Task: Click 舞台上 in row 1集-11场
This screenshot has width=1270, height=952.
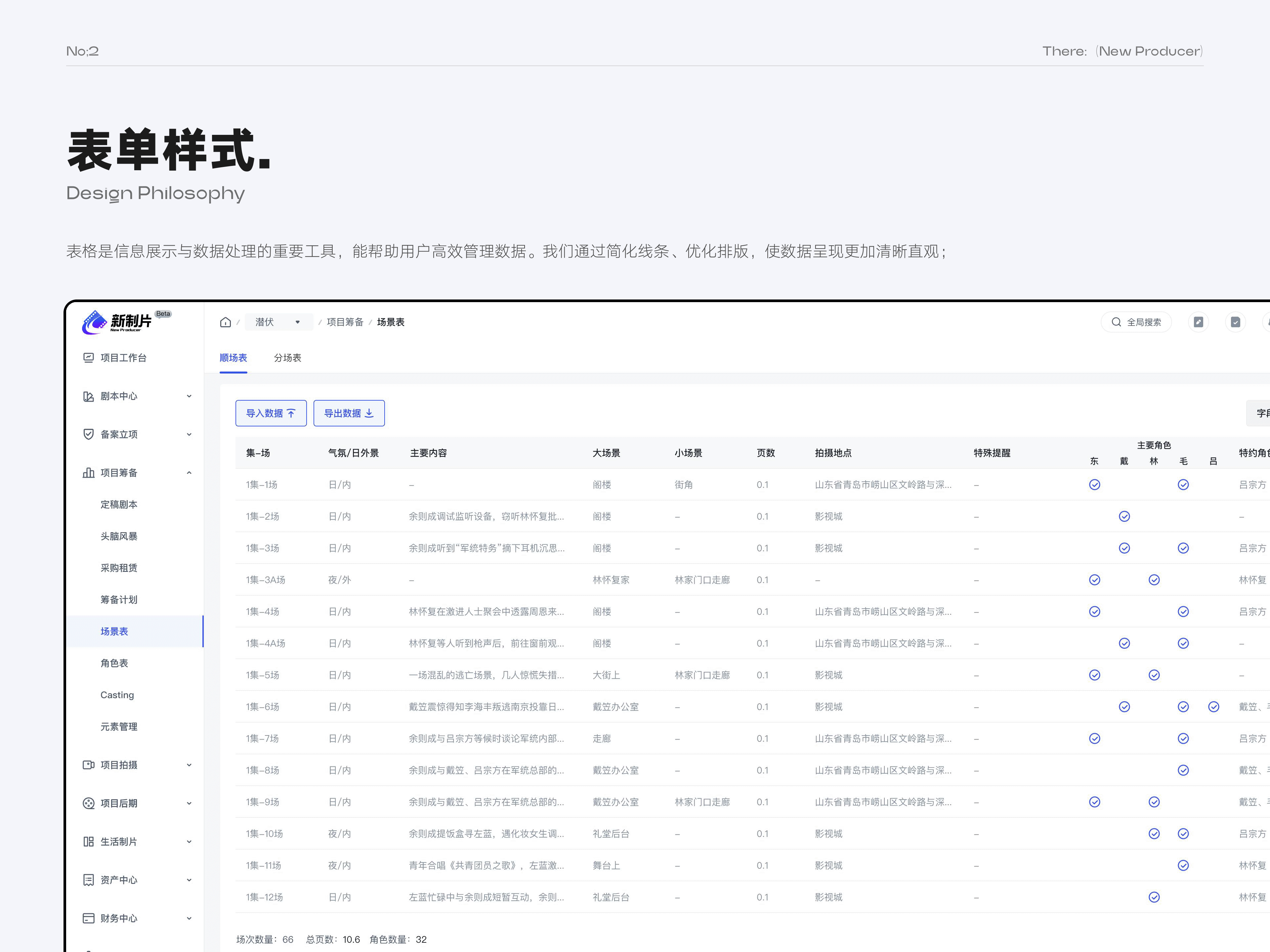Action: [x=606, y=865]
